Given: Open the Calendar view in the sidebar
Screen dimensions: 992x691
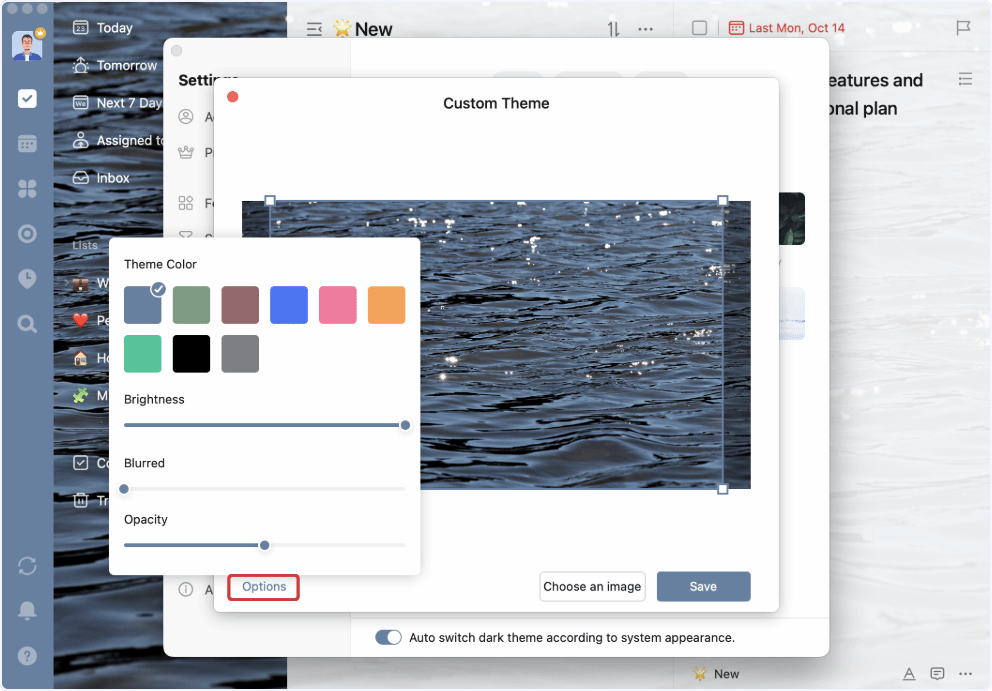Looking at the screenshot, I should [x=27, y=144].
